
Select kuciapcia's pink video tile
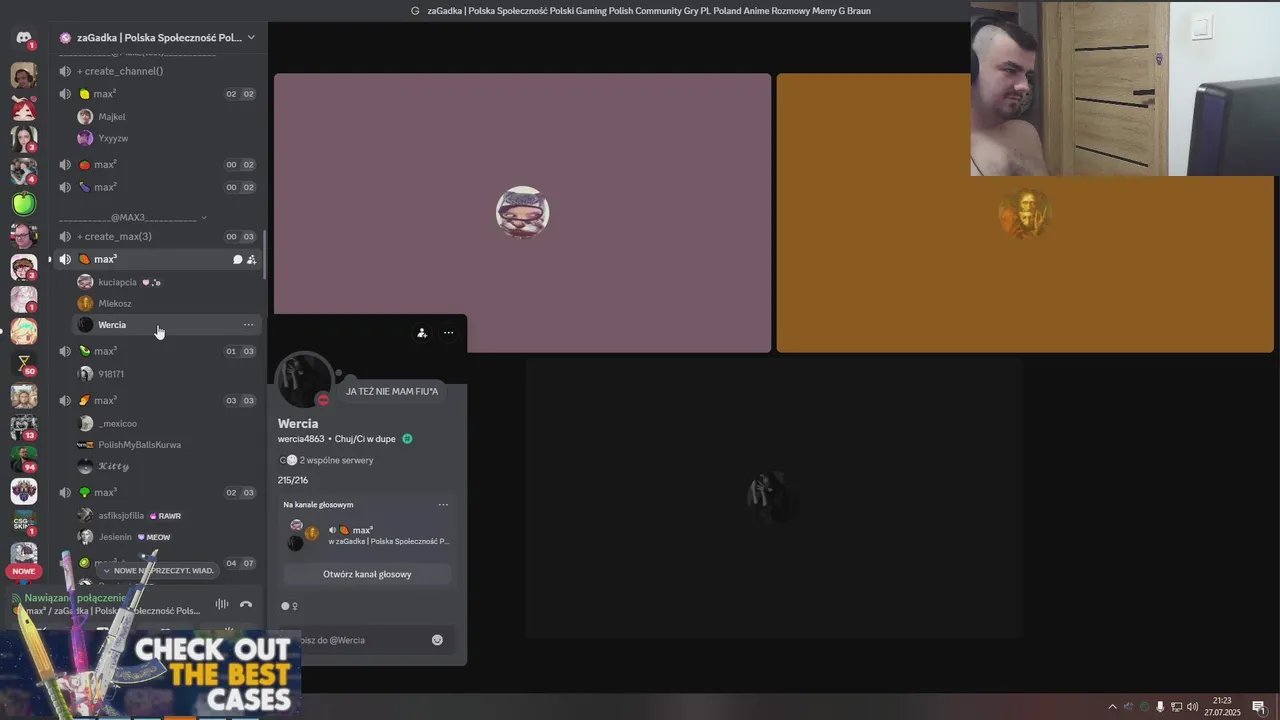523,213
